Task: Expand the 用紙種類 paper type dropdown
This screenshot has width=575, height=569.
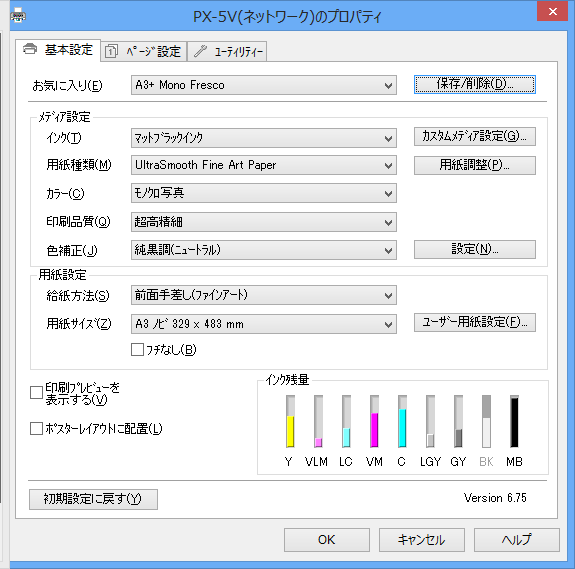Action: tap(264, 165)
